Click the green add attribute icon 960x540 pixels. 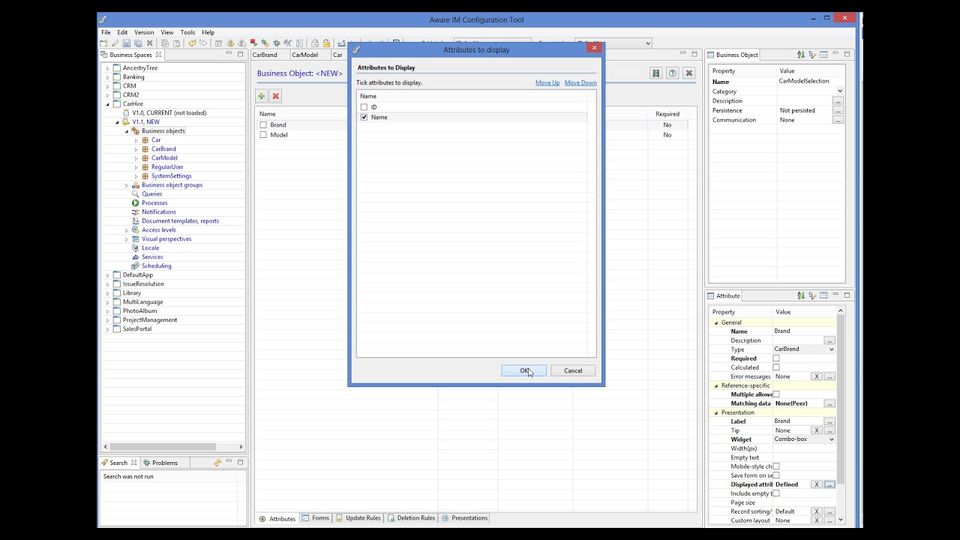point(261,96)
